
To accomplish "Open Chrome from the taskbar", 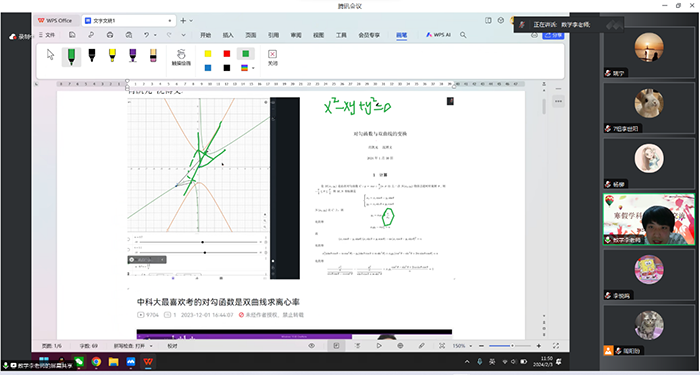I will point(96,362).
